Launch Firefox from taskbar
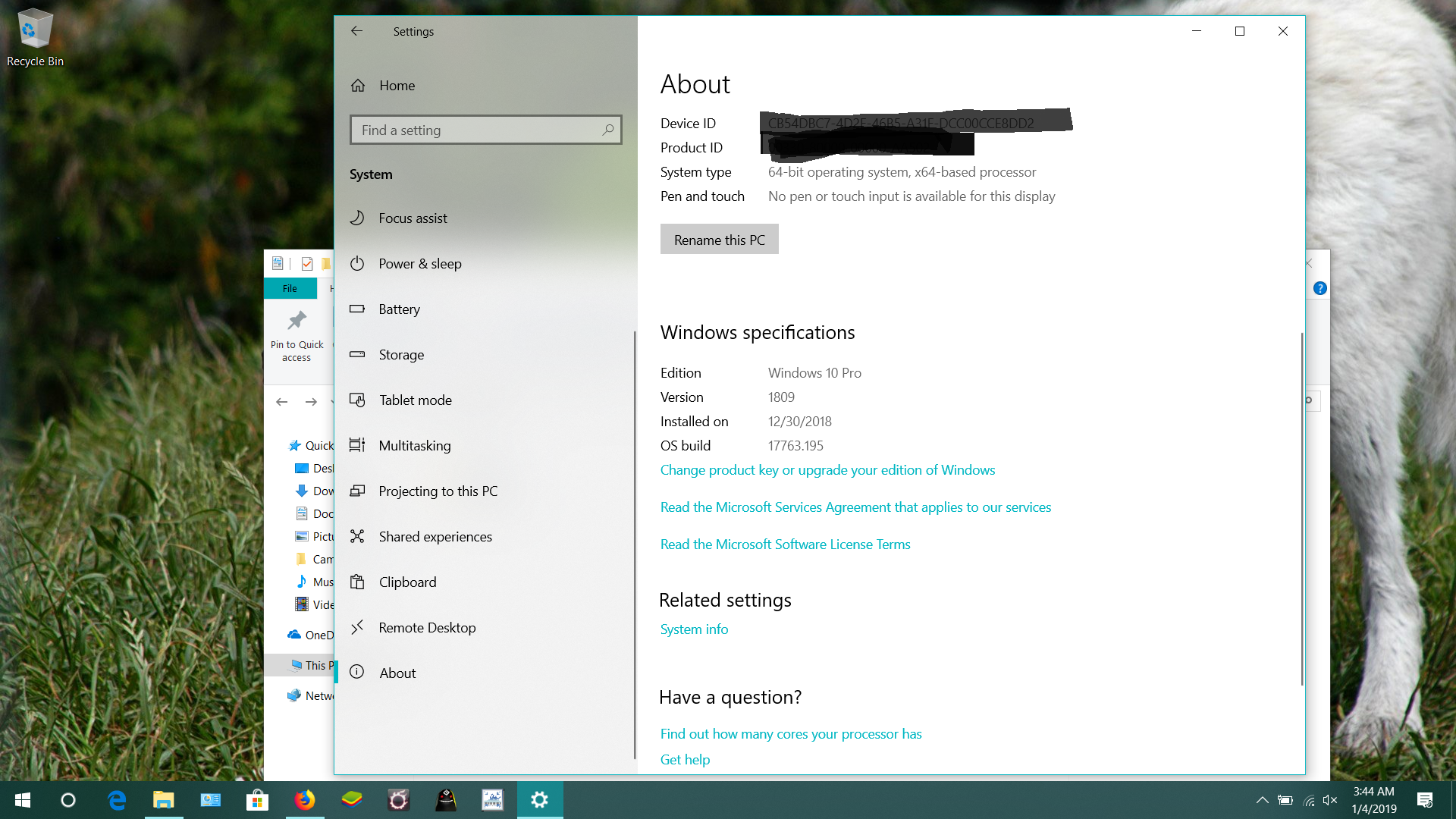 305,800
